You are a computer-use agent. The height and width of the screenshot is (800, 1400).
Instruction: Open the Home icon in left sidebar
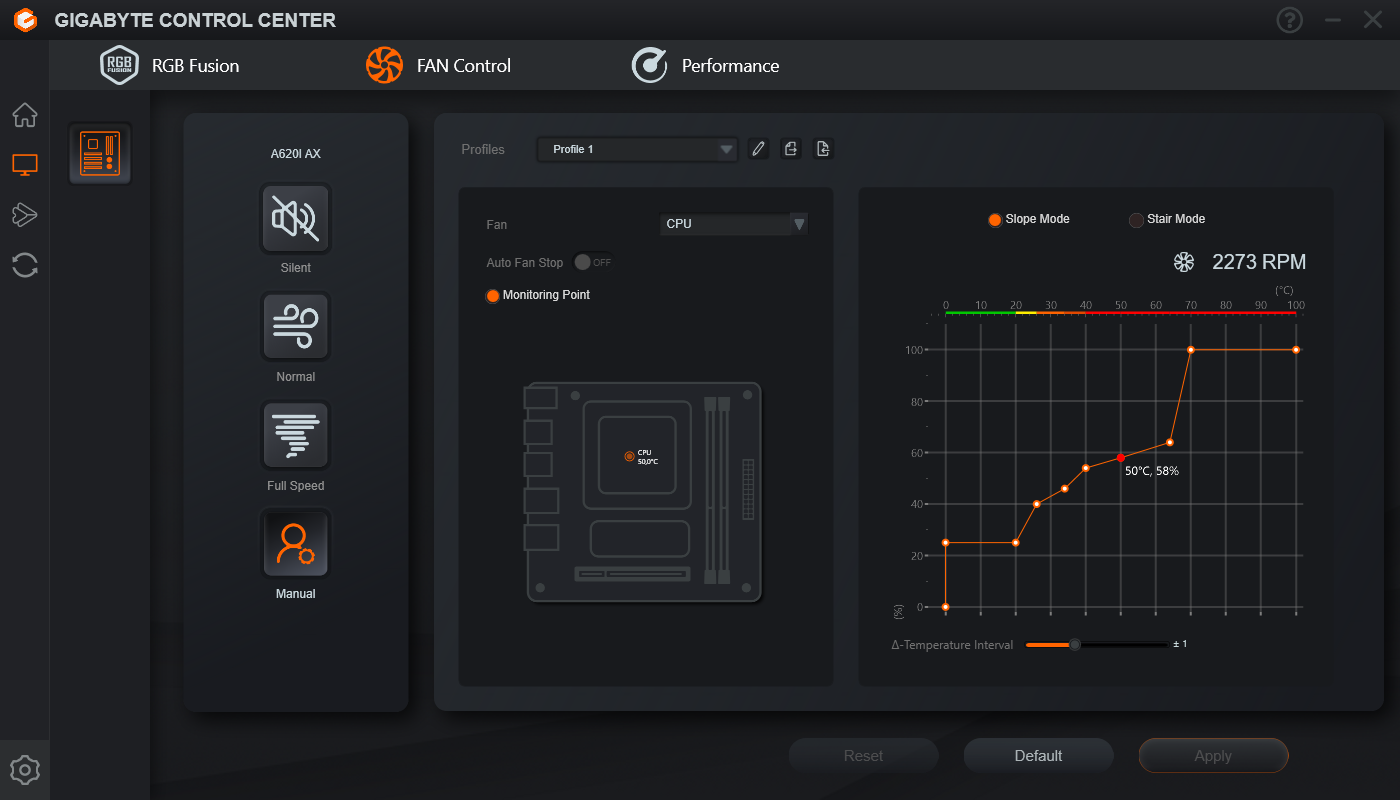point(25,115)
